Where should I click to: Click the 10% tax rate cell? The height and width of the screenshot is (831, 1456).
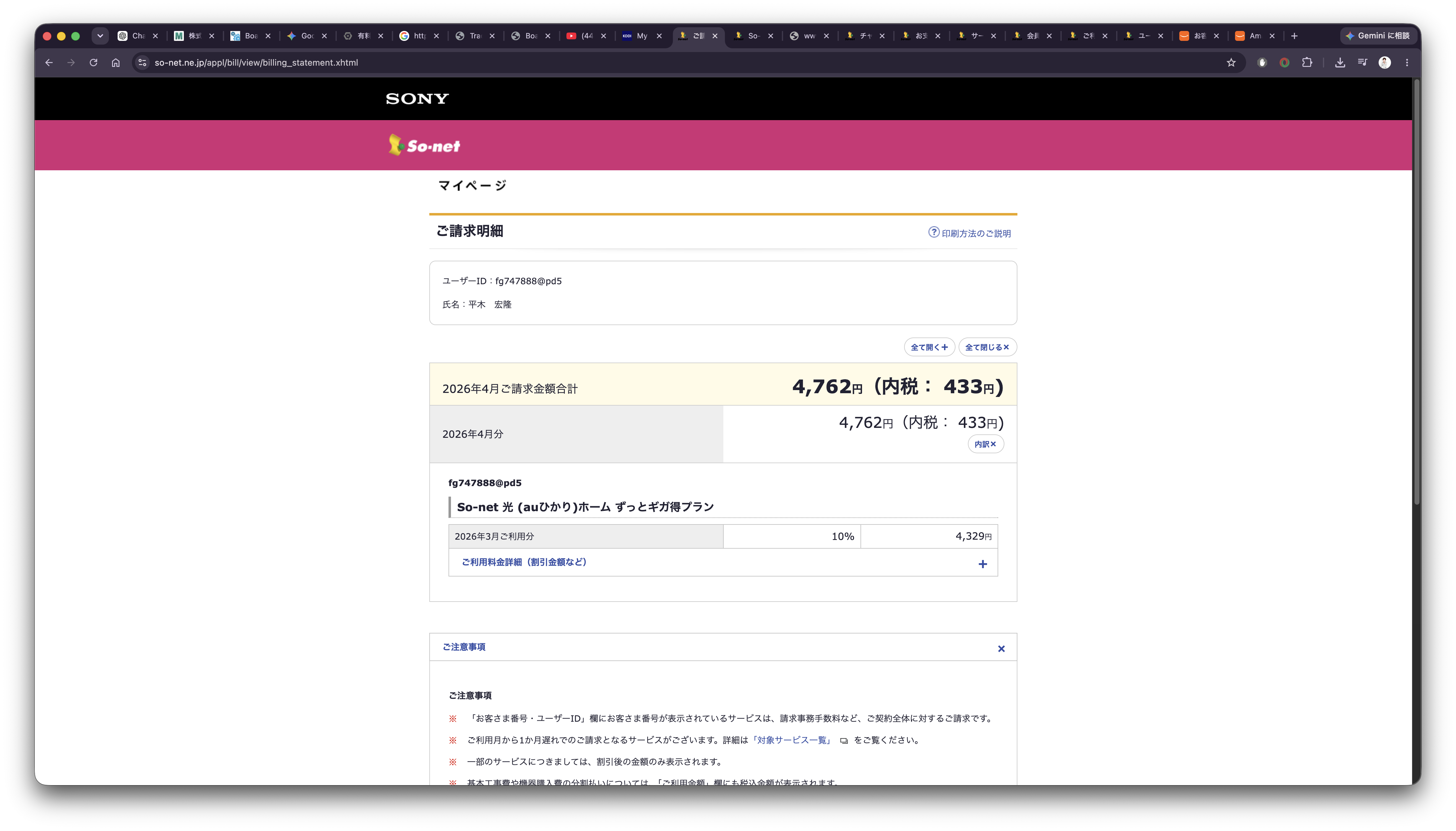792,537
